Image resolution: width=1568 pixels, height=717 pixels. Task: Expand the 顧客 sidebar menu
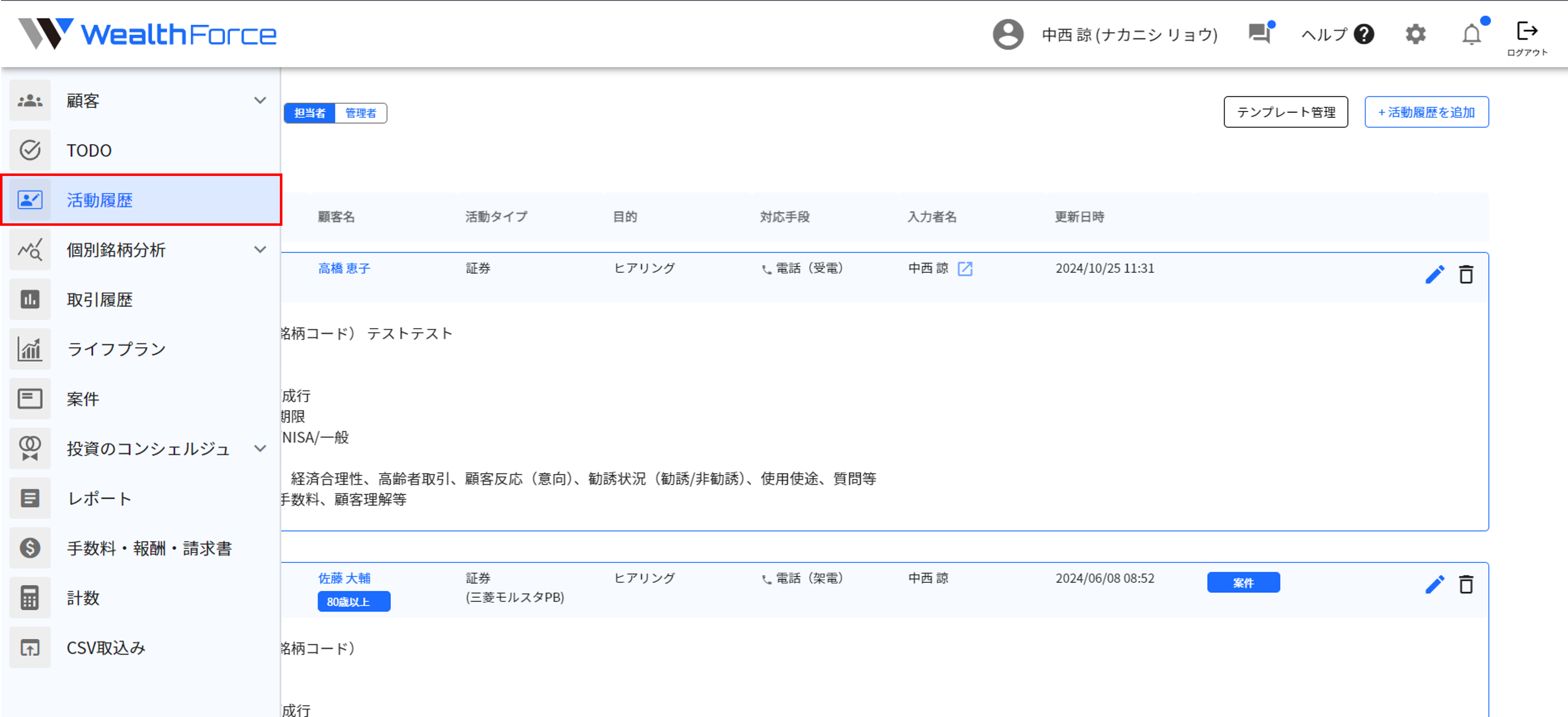260,100
